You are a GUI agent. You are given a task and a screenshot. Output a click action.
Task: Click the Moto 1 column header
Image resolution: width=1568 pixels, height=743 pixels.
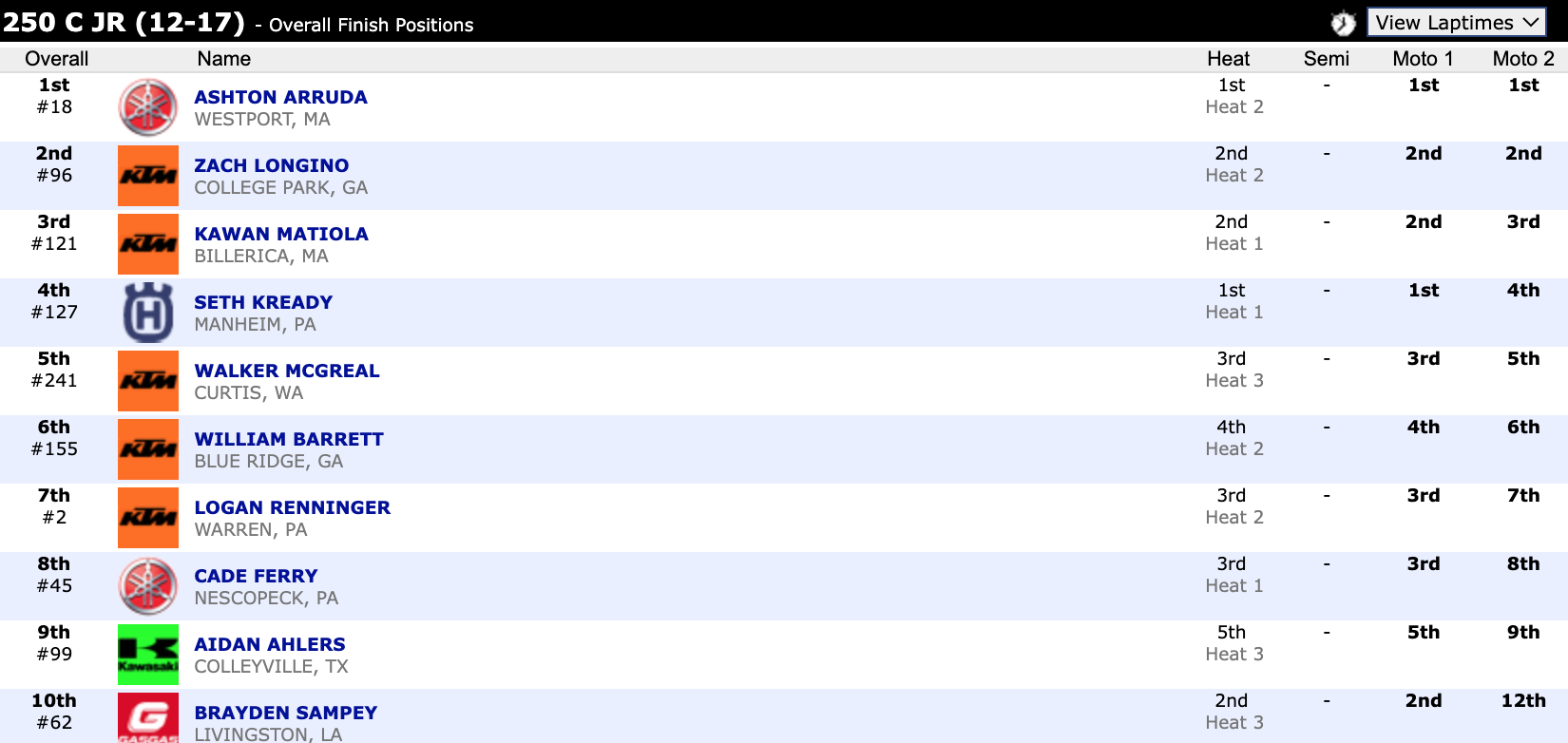[1423, 59]
